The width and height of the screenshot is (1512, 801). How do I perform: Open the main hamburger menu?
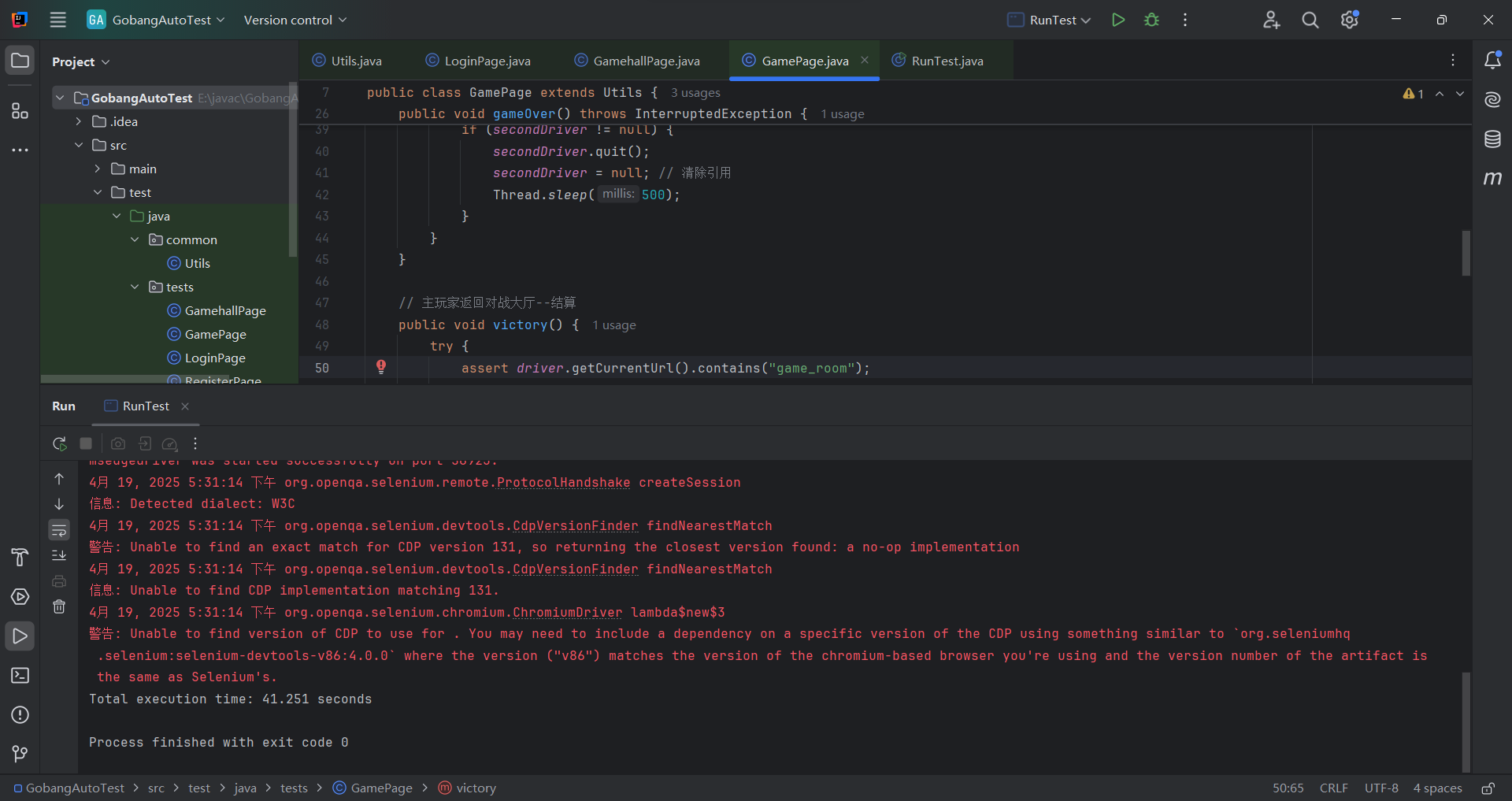pyautogui.click(x=57, y=20)
